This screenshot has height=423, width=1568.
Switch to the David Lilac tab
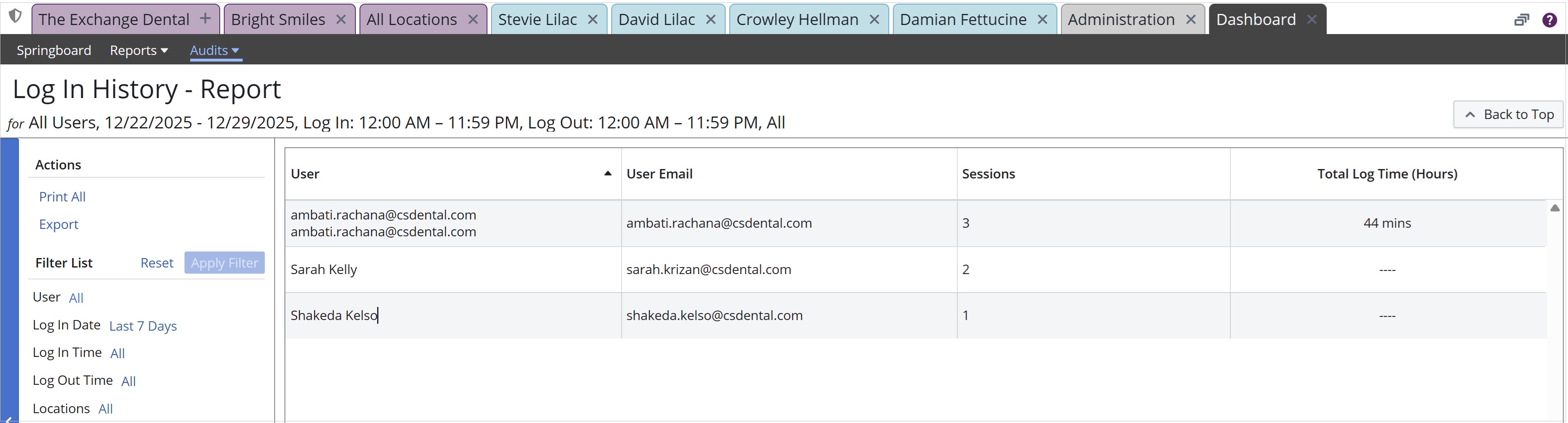coord(656,20)
